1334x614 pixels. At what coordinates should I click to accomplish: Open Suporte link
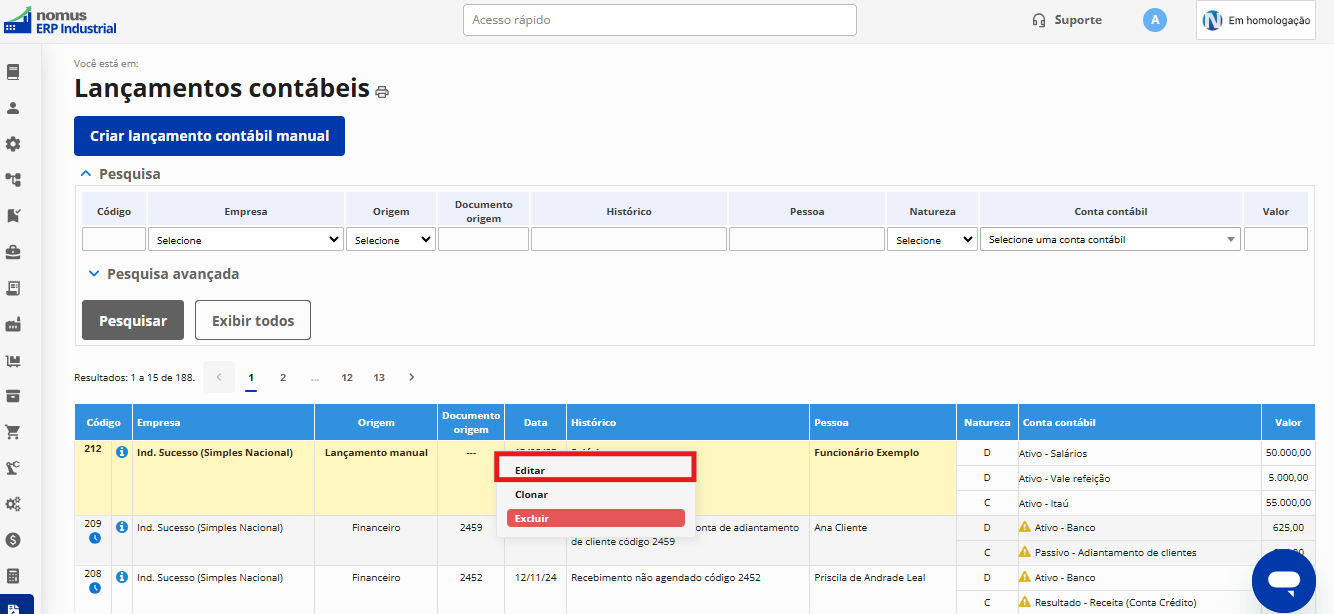pyautogui.click(x=1067, y=20)
